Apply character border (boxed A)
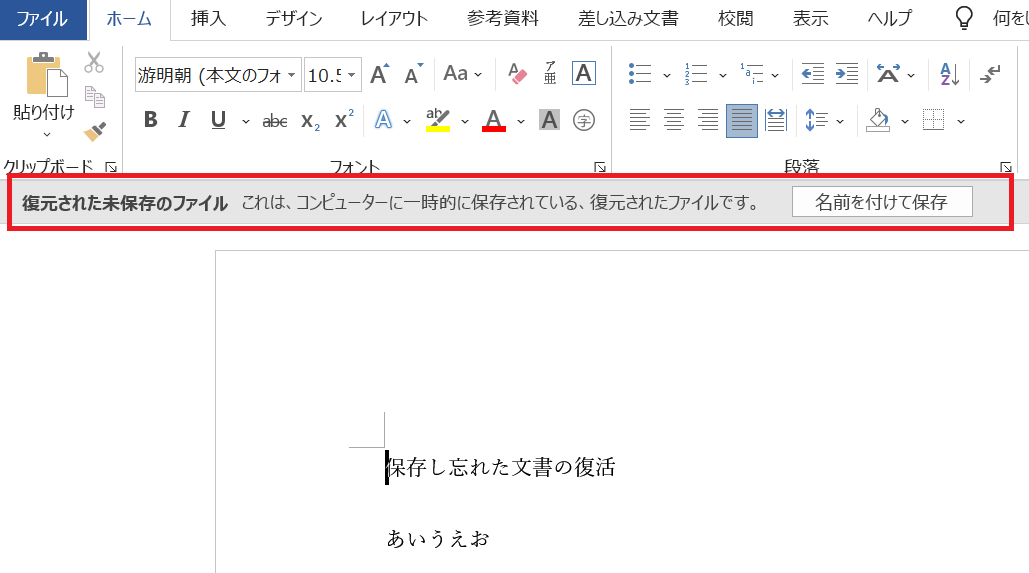 (584, 74)
